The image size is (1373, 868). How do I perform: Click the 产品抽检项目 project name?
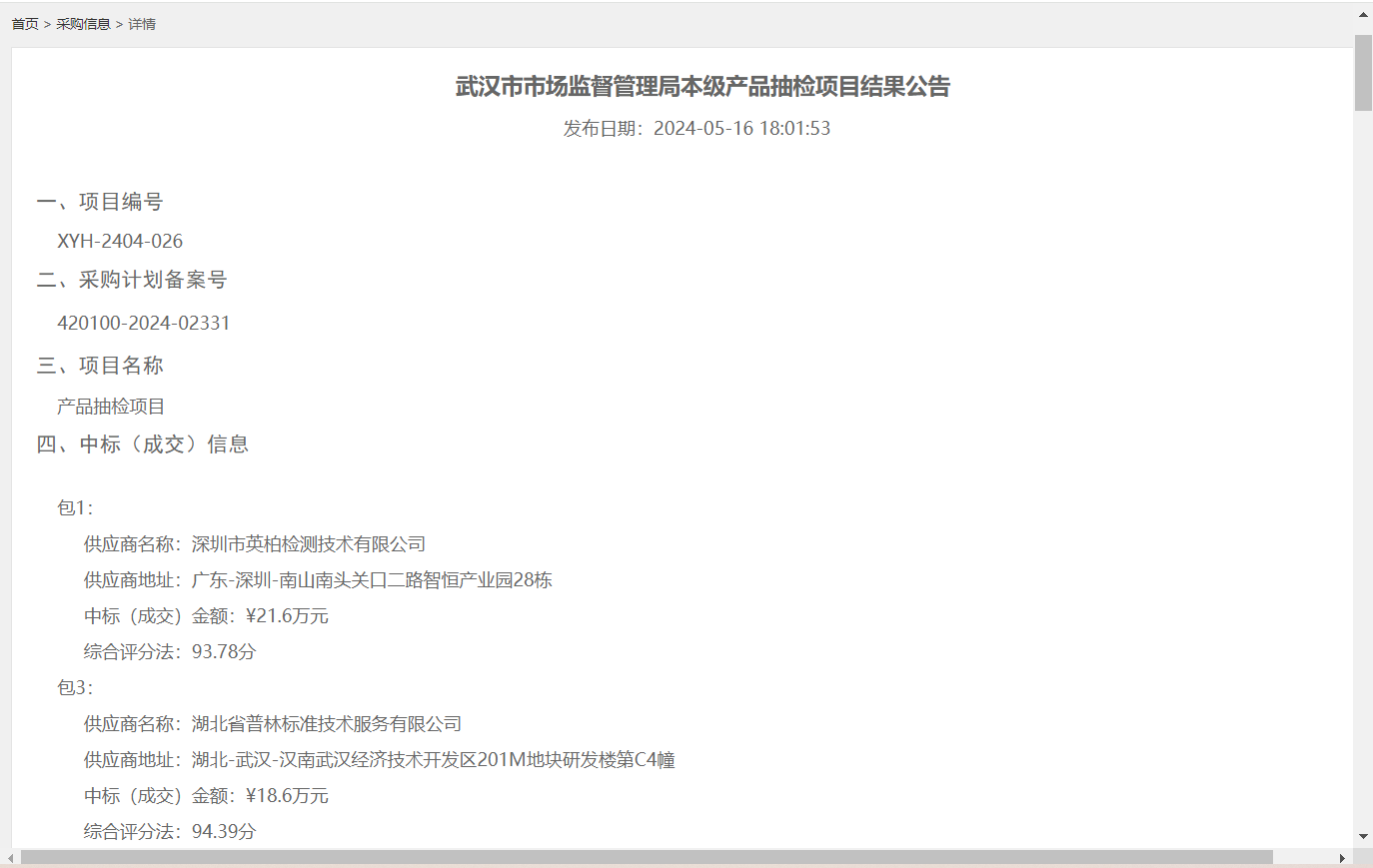coord(112,407)
